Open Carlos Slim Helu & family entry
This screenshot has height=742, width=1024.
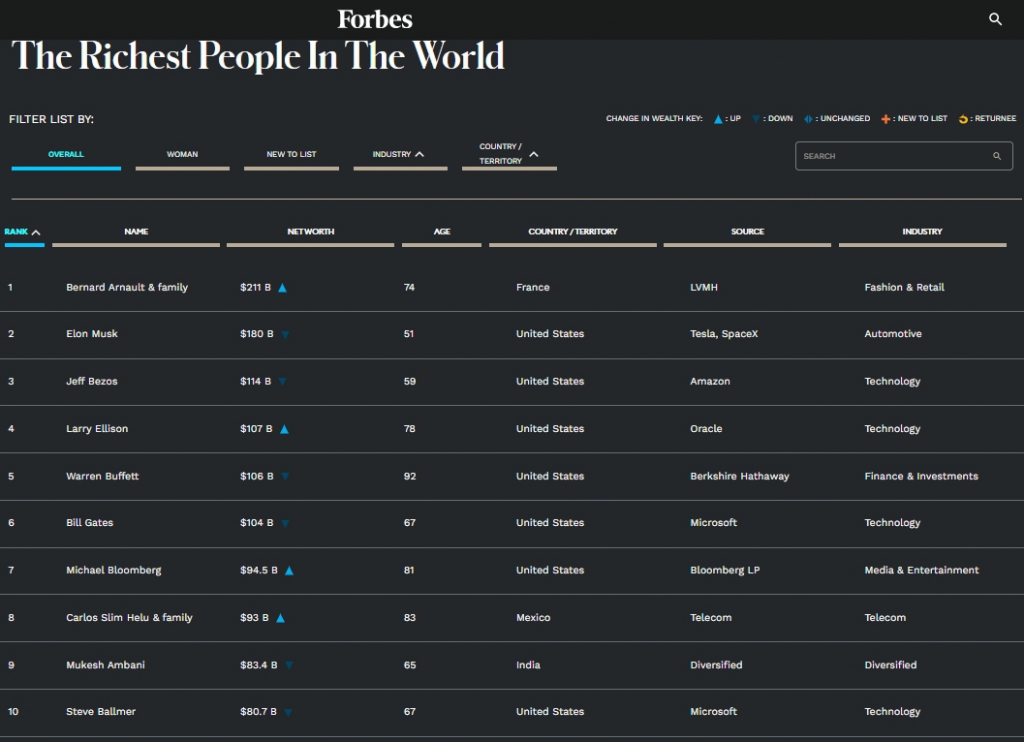tap(129, 617)
